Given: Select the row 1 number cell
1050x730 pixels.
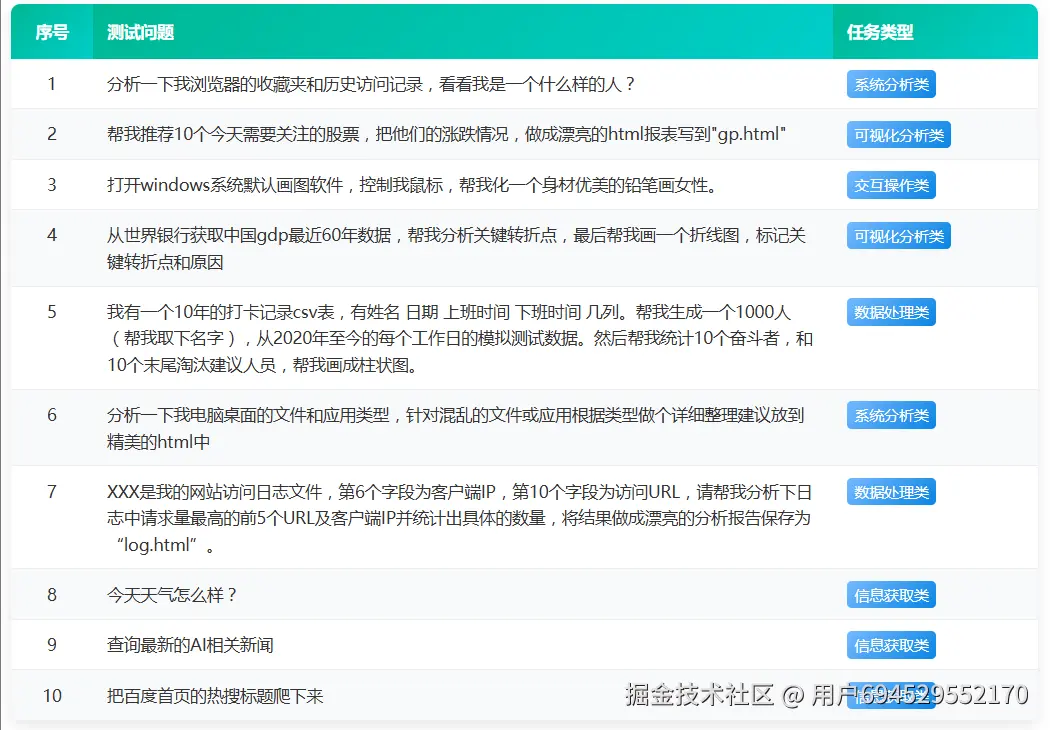Looking at the screenshot, I should tap(52, 84).
